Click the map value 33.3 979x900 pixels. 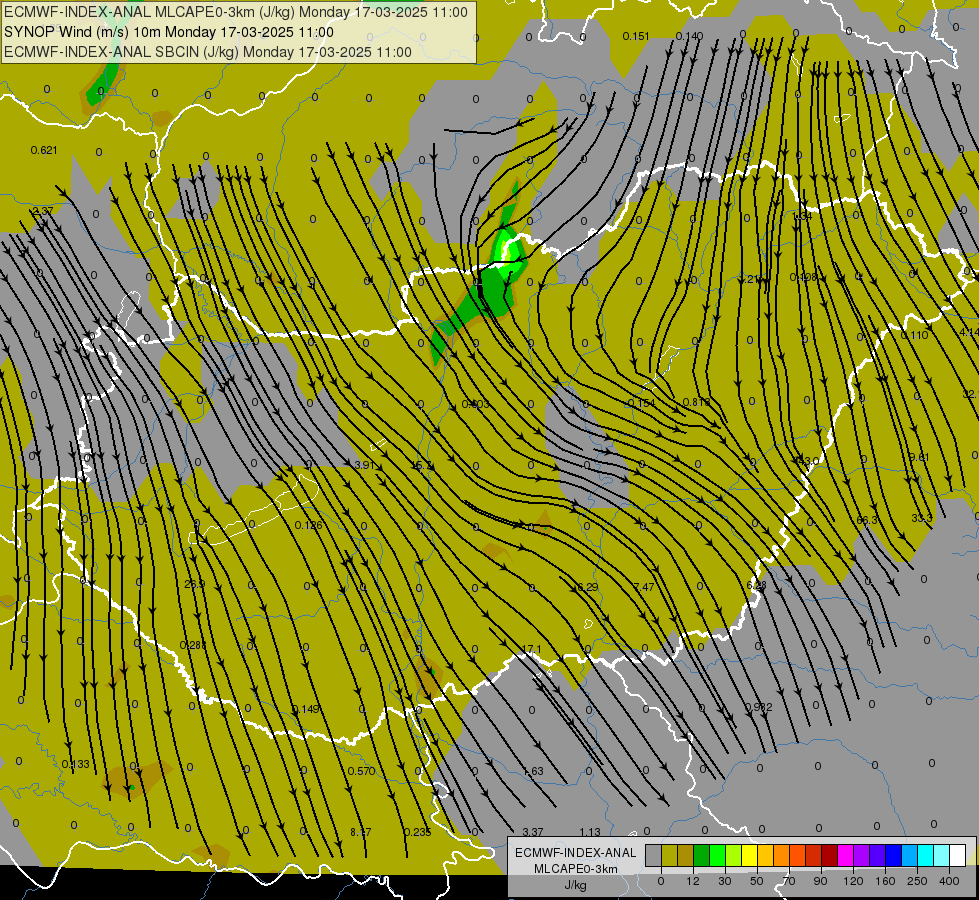(922, 518)
